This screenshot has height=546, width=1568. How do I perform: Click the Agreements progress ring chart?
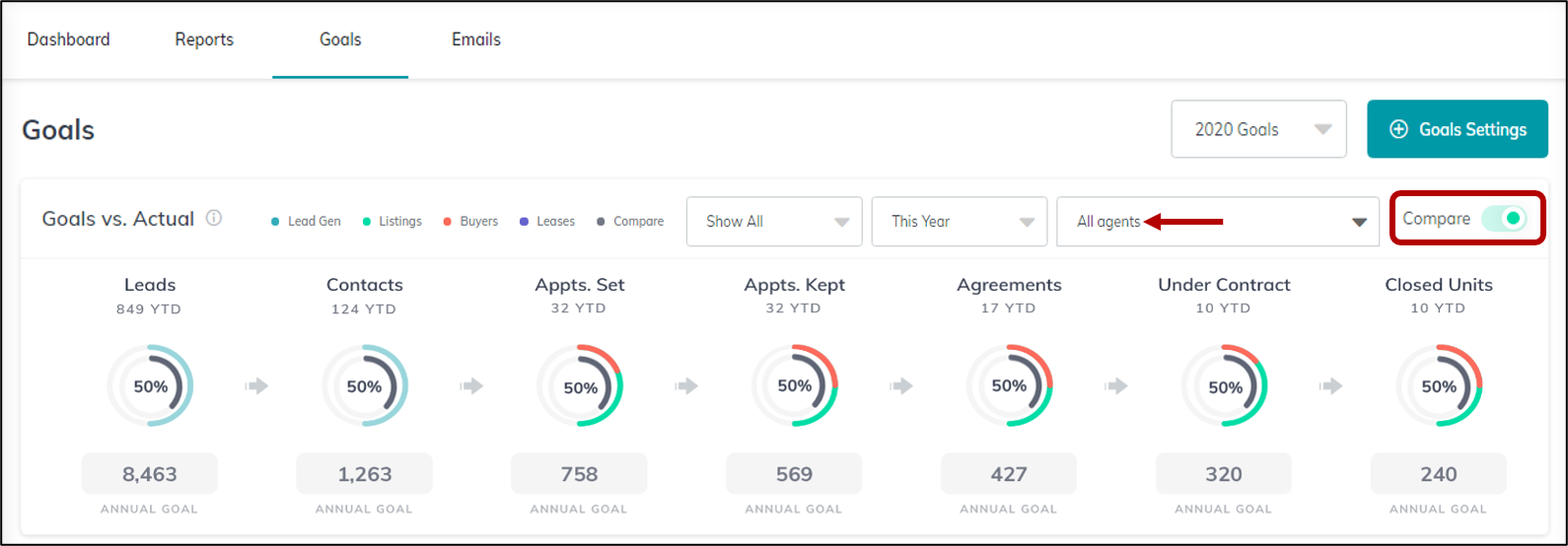click(1009, 386)
